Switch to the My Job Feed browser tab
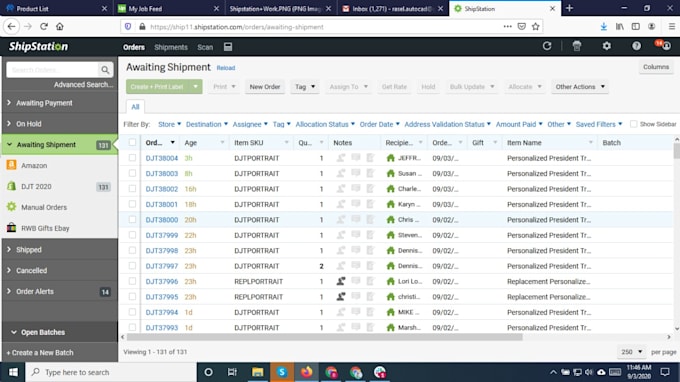The image size is (680, 382). pos(169,8)
